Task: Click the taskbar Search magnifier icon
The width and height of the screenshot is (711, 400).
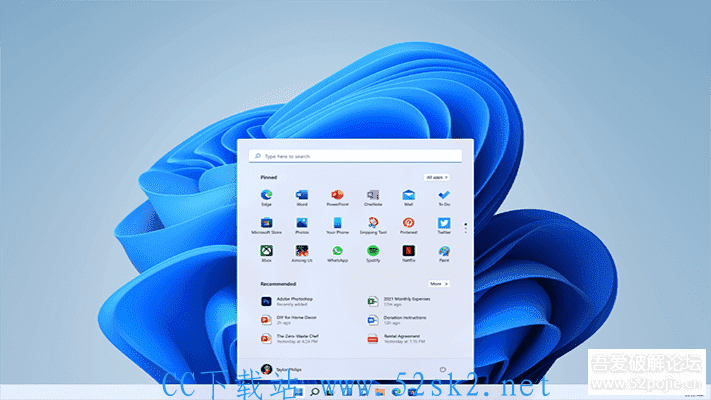Action: coord(314,392)
